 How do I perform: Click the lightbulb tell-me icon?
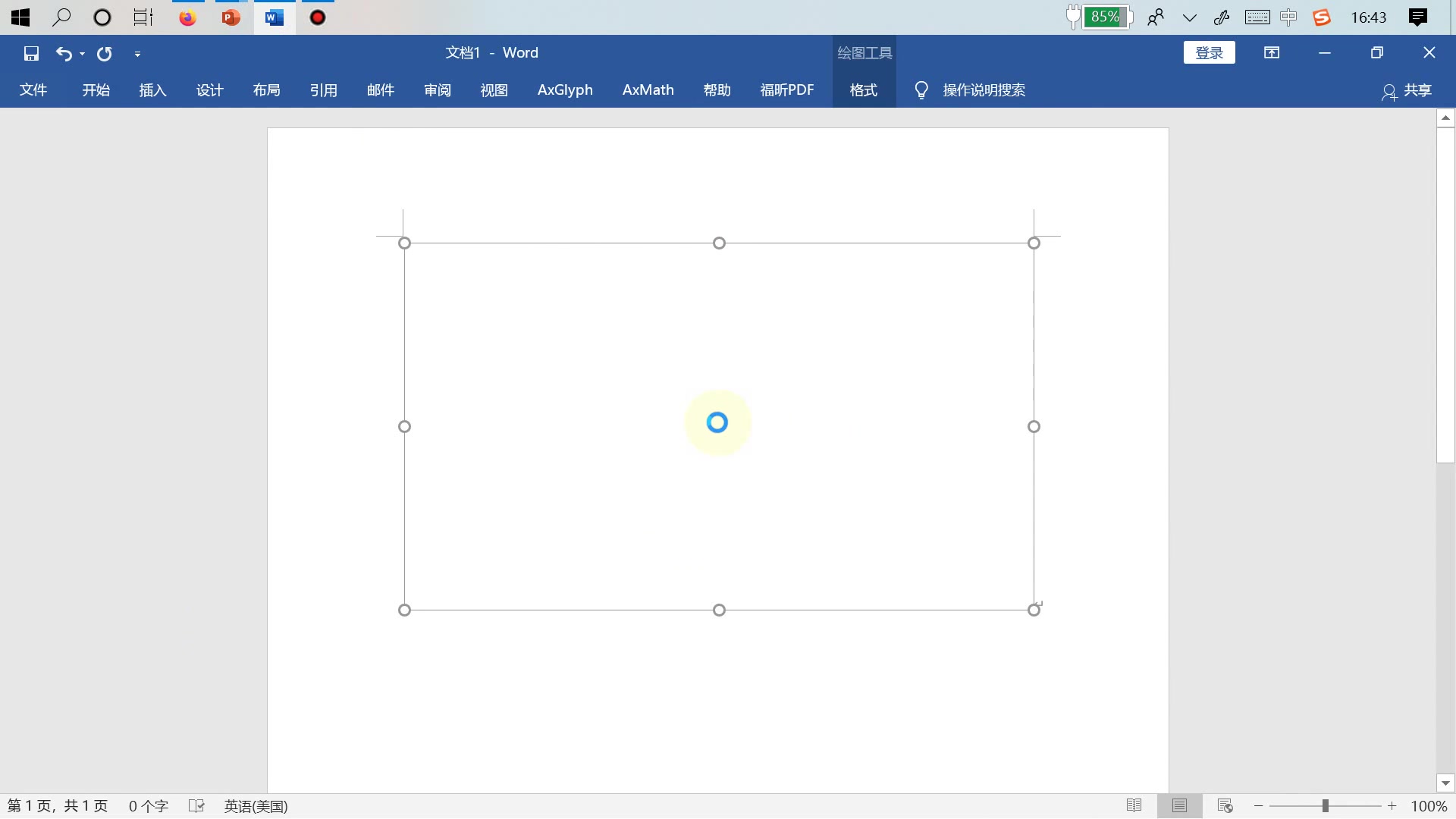click(x=921, y=90)
